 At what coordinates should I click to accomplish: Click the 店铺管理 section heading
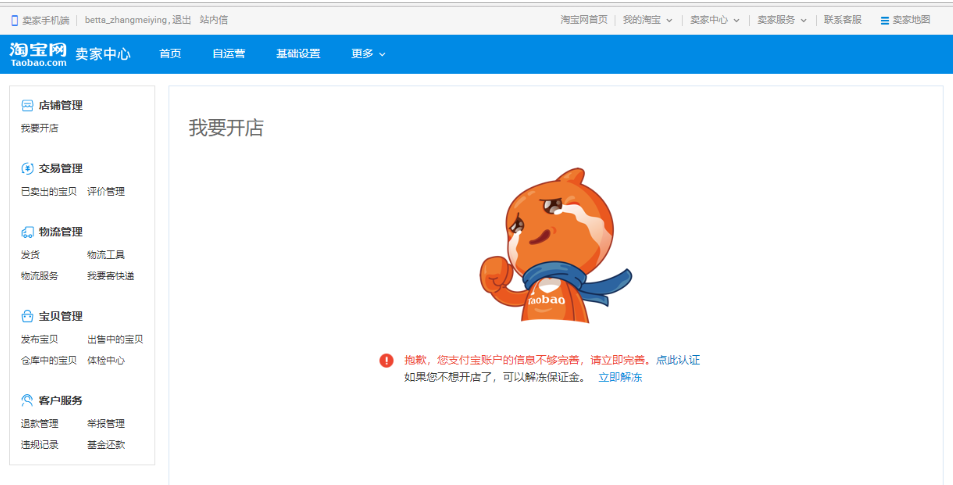[x=61, y=106]
